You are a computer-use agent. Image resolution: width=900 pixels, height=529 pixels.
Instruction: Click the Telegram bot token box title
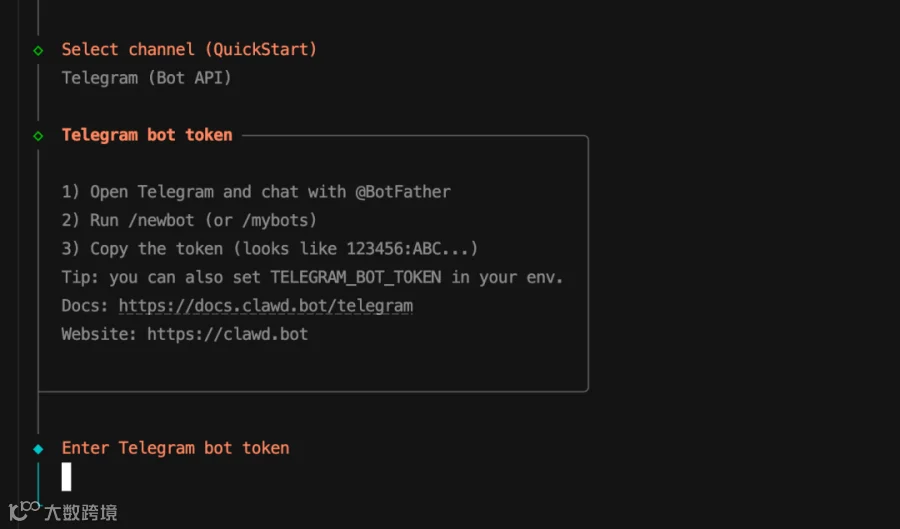pyautogui.click(x=147, y=135)
